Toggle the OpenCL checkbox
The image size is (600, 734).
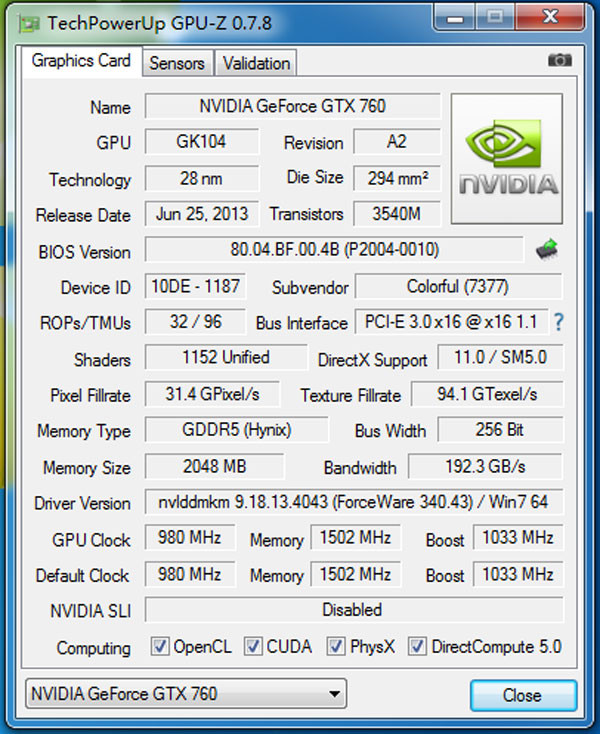point(160,646)
